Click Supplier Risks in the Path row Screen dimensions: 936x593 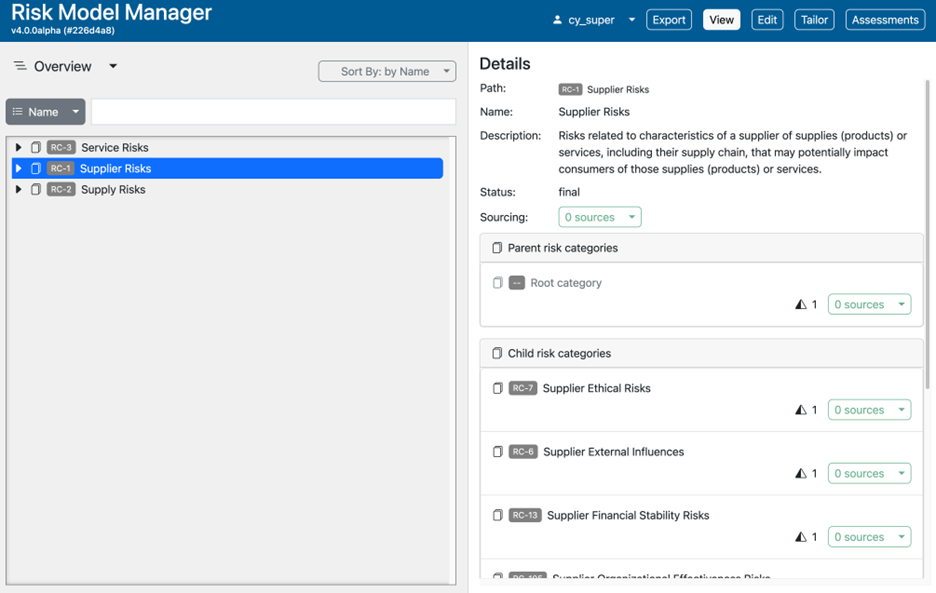click(x=618, y=90)
